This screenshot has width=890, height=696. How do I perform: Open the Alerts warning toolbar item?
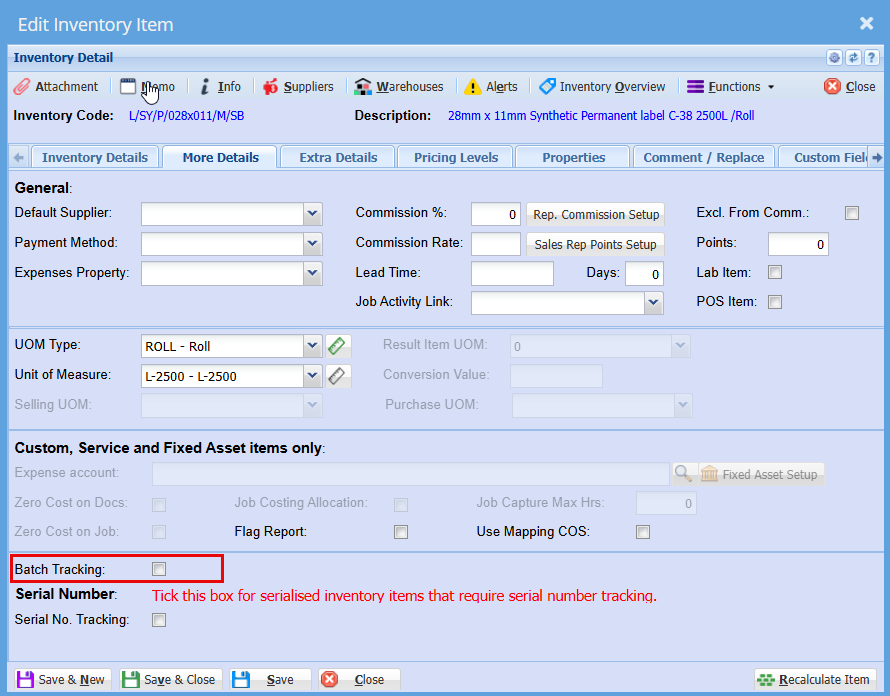click(x=491, y=87)
